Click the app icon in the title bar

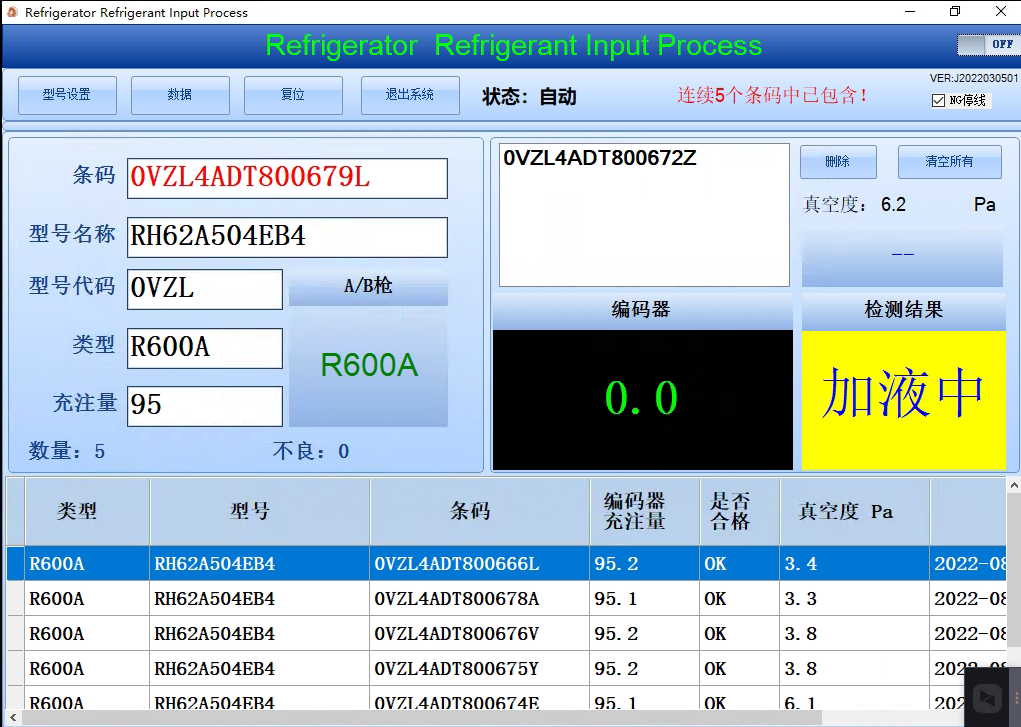click(12, 13)
